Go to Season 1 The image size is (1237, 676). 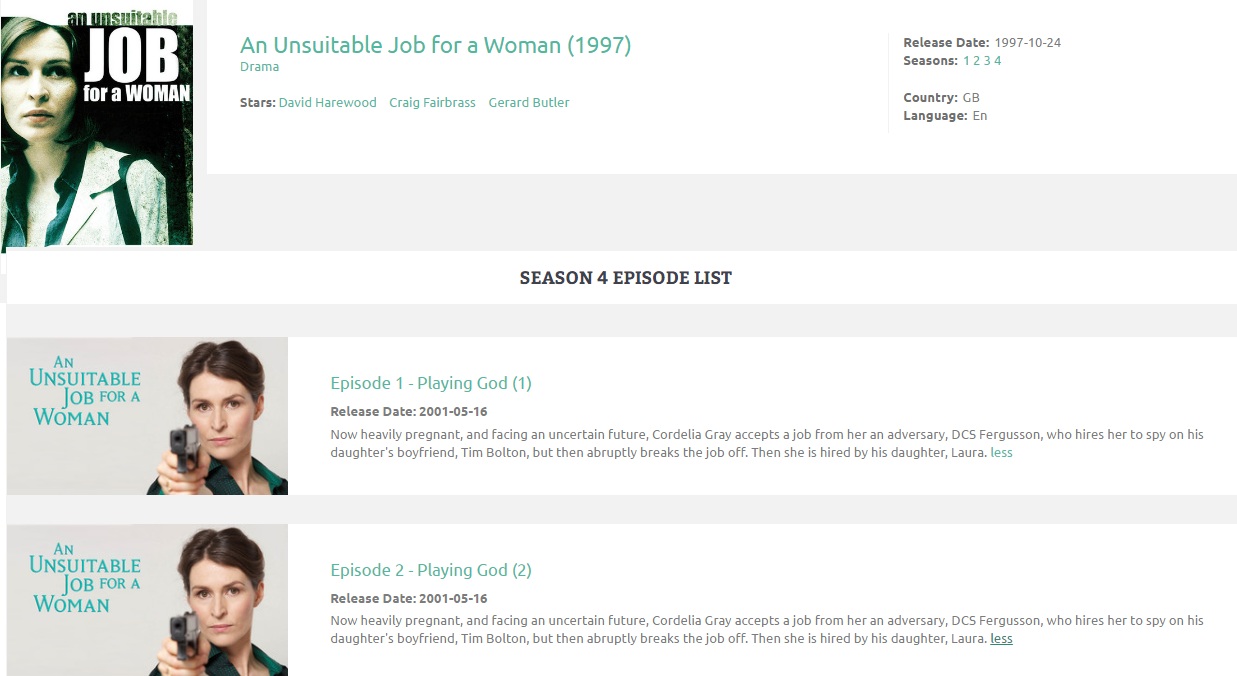(x=966, y=61)
